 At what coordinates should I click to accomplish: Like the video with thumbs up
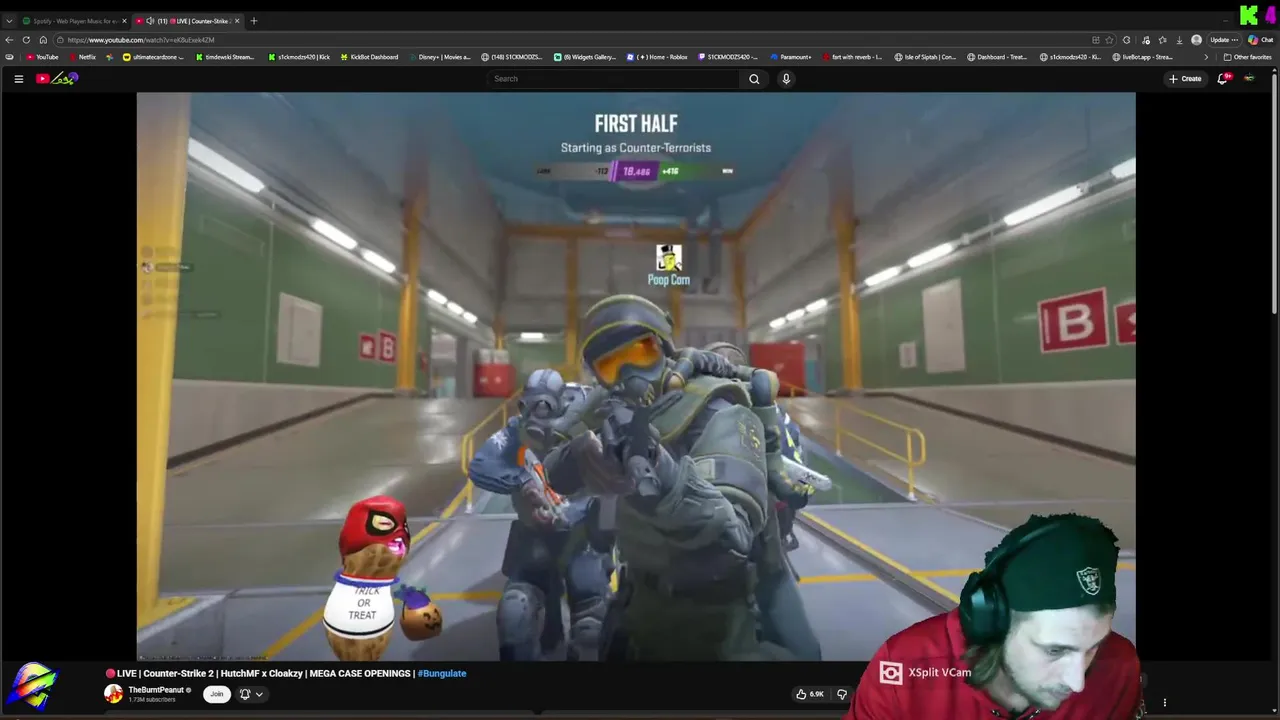[810, 694]
